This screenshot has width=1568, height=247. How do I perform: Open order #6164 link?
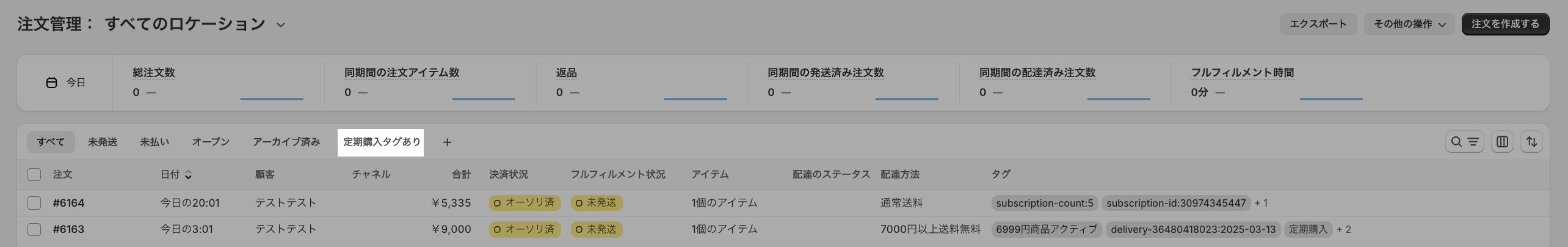[68, 203]
